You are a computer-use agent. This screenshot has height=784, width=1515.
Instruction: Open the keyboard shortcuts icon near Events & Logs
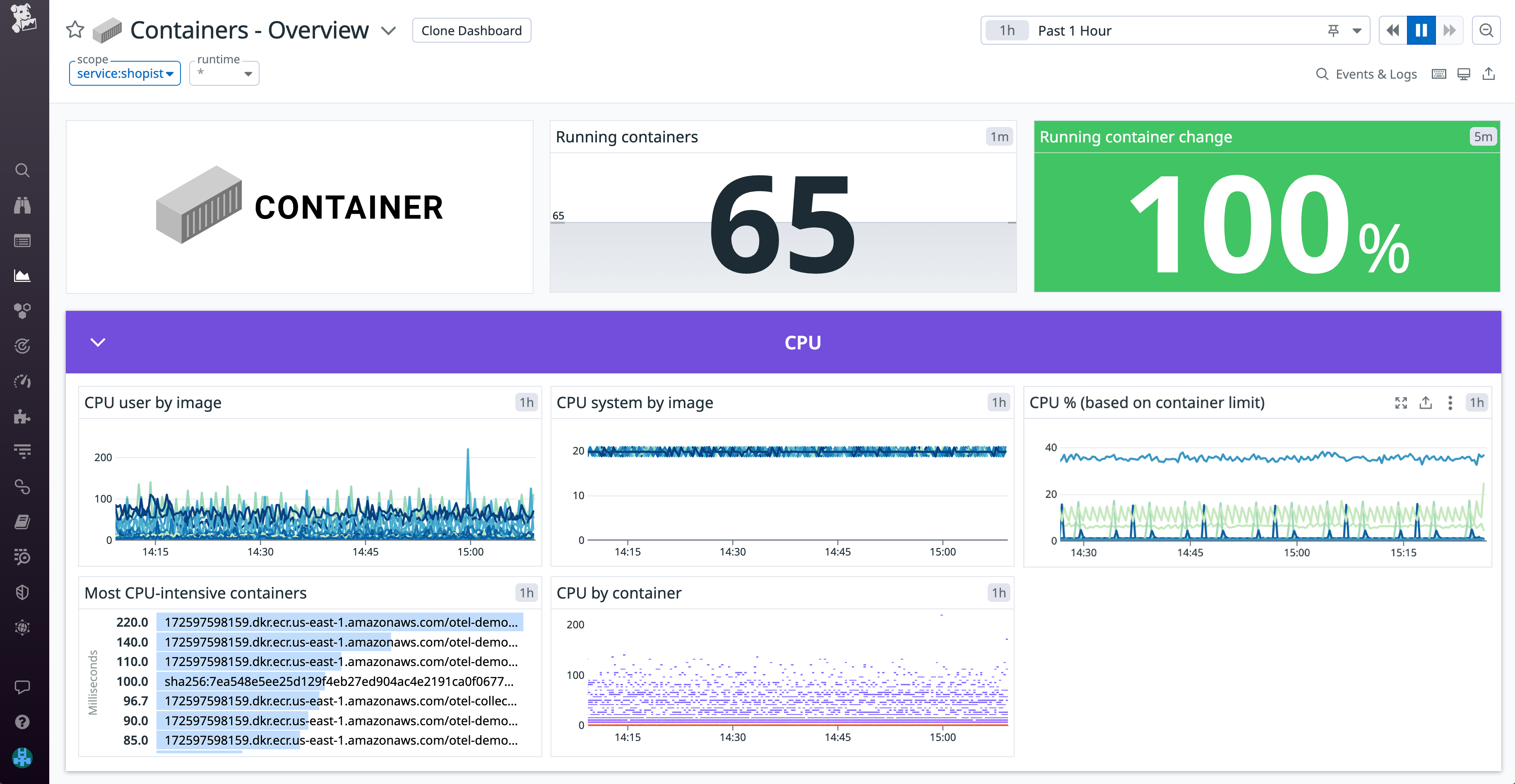(x=1439, y=74)
